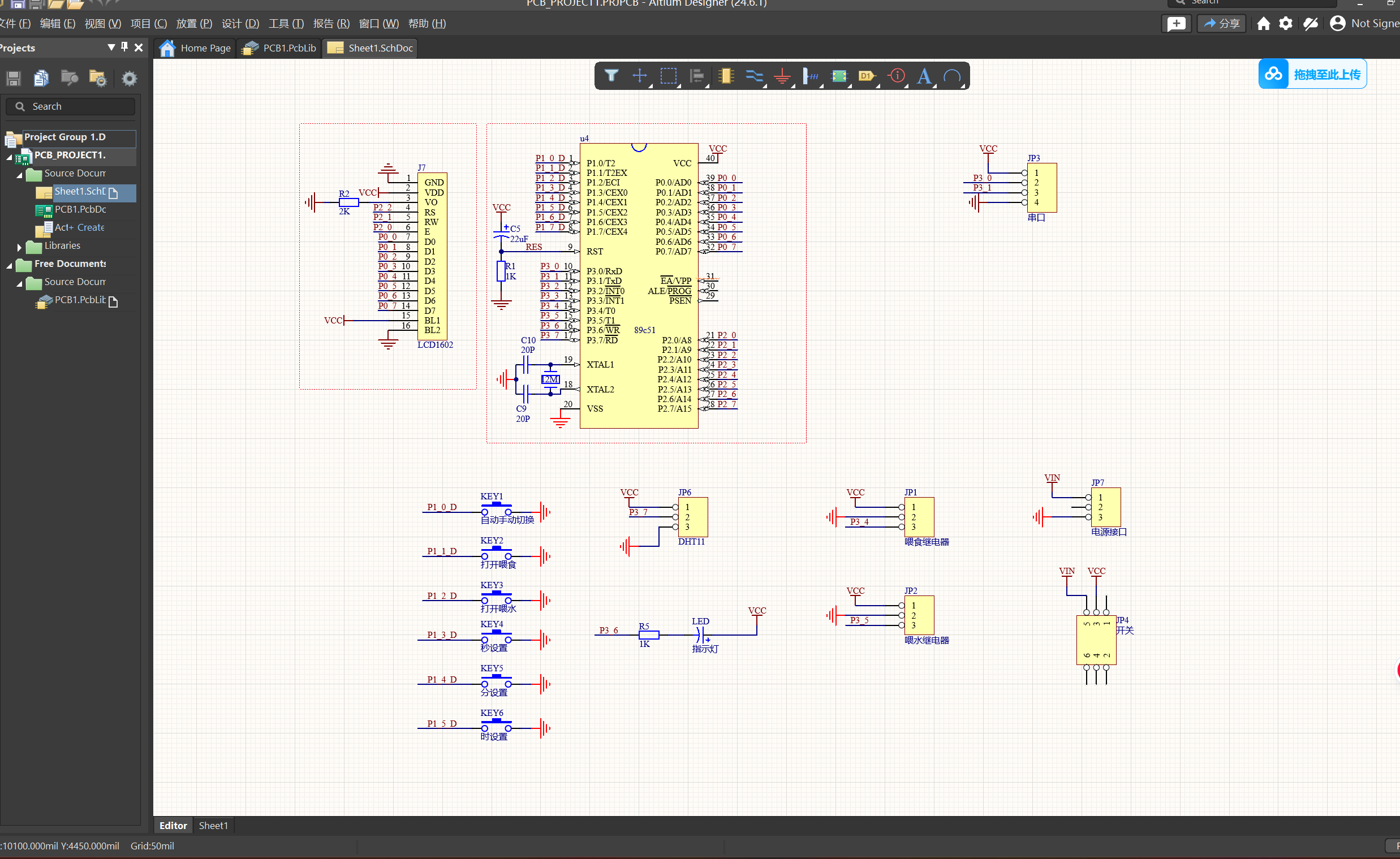Screen dimensions: 1400x859
Task: Open the align objects tool
Action: tap(696, 76)
